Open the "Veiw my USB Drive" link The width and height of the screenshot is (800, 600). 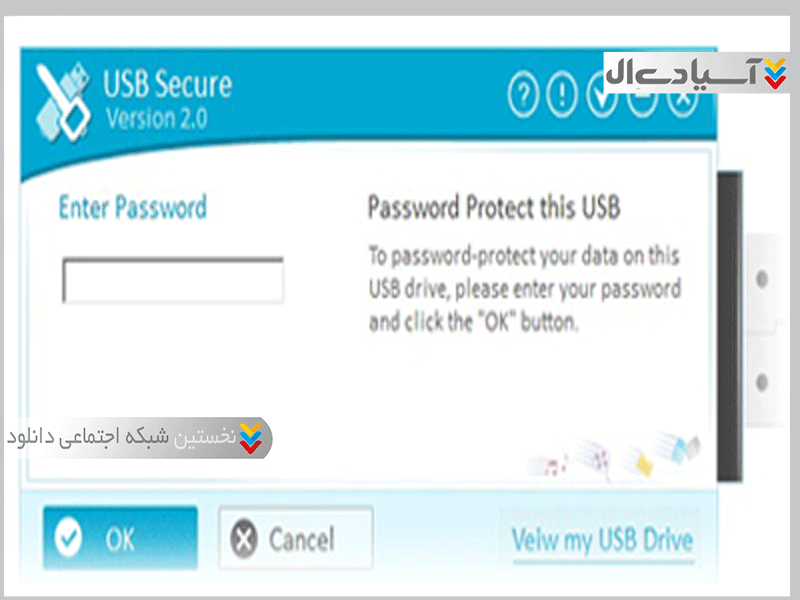click(x=602, y=541)
